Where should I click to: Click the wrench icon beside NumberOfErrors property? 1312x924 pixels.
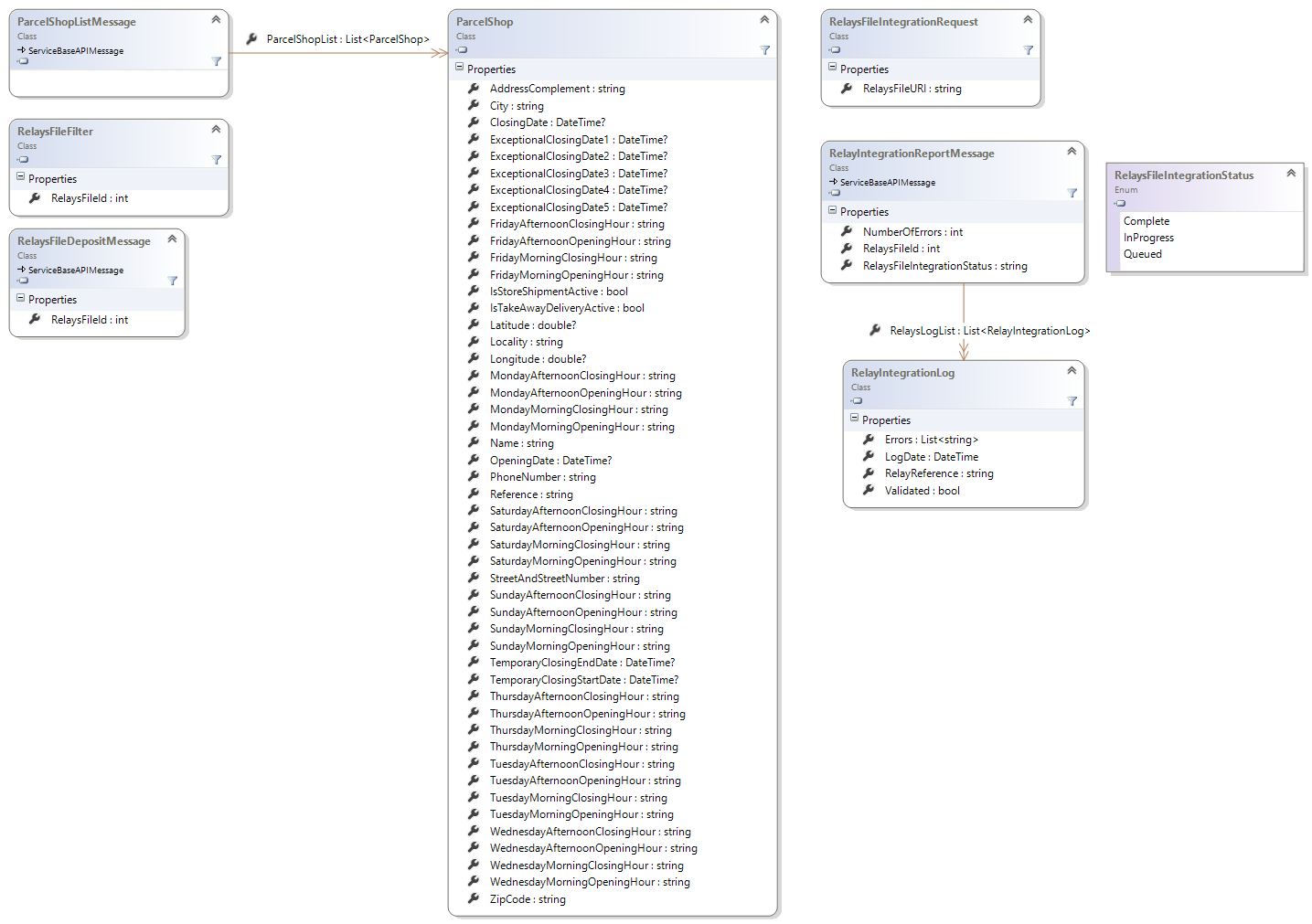(847, 231)
